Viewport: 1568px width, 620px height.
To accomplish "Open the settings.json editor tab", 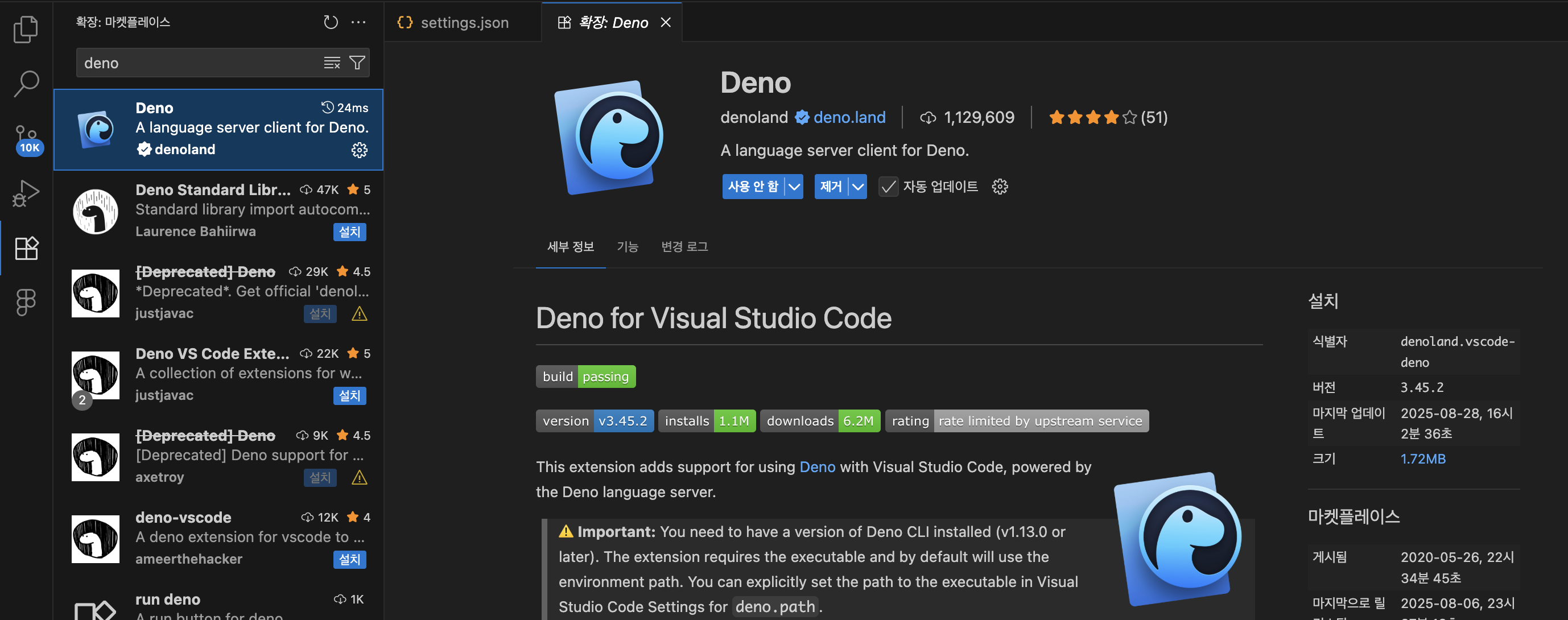I will click(x=464, y=23).
